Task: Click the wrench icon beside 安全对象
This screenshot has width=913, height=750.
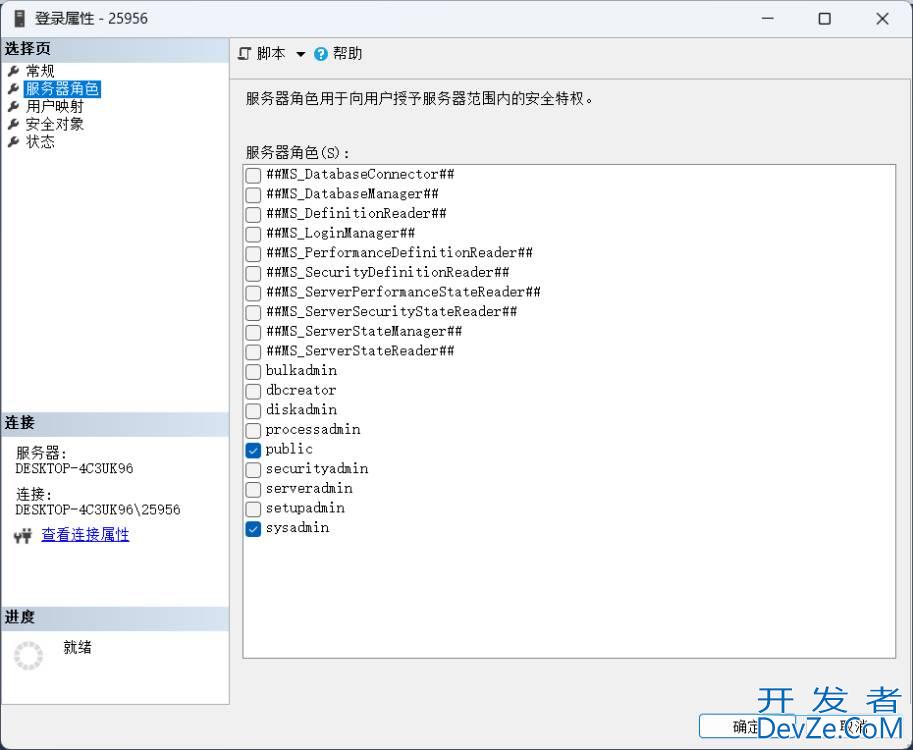Action: coord(13,124)
